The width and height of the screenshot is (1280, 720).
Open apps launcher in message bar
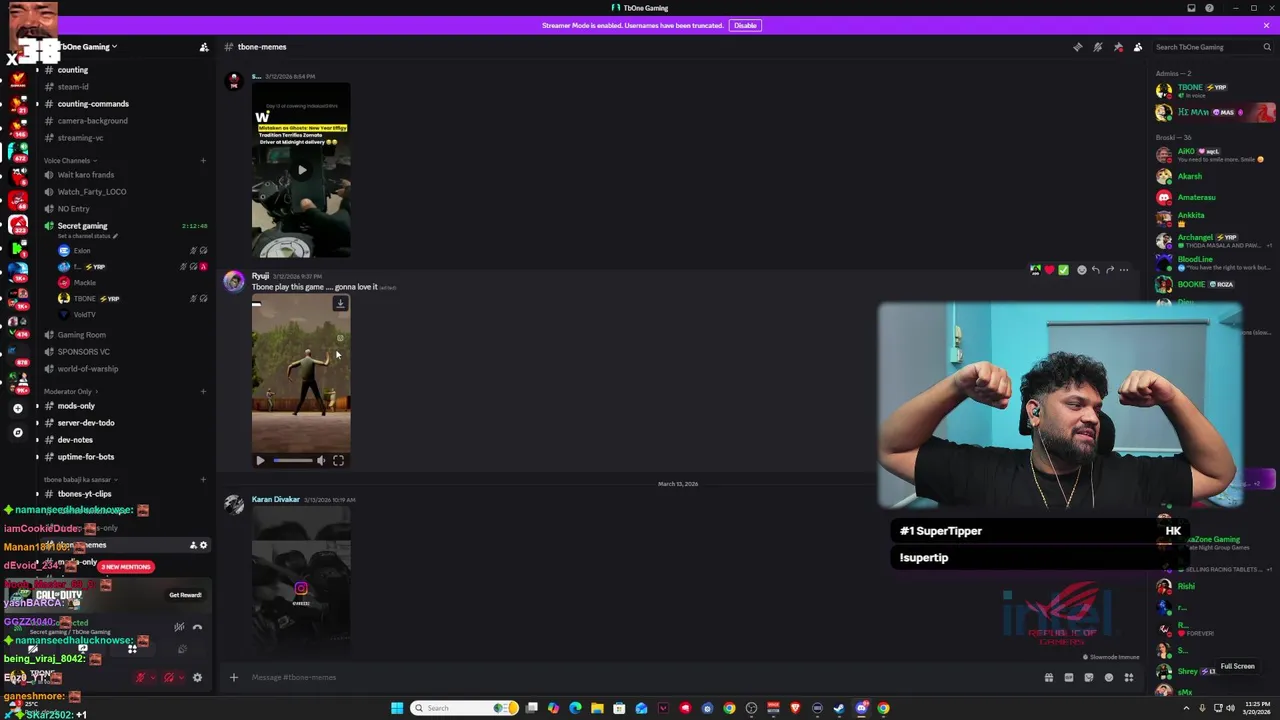tap(1129, 678)
